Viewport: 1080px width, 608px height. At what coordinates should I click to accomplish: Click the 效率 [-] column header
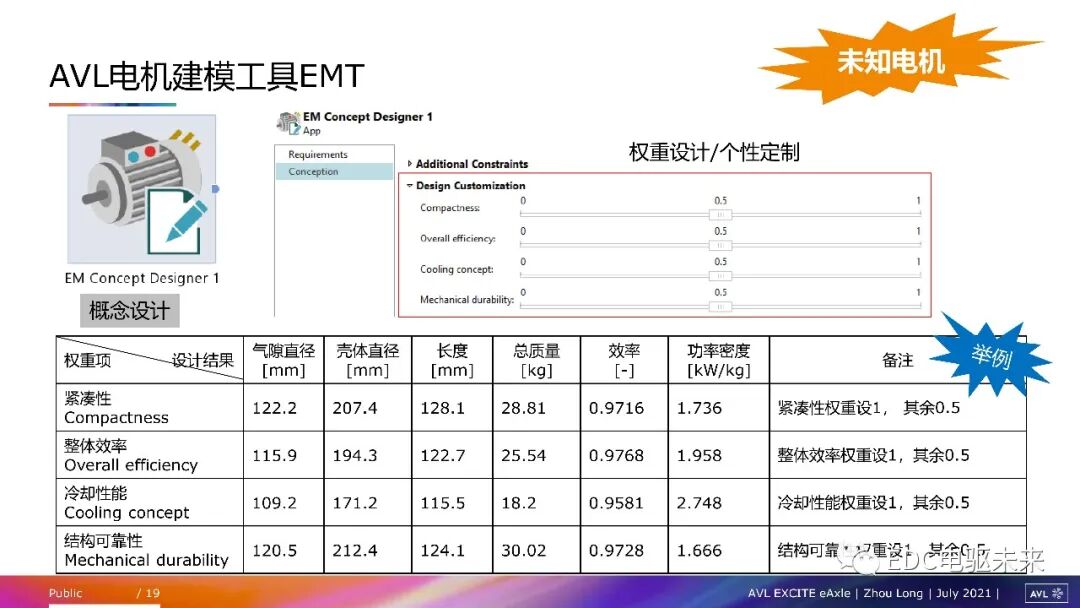(624, 360)
